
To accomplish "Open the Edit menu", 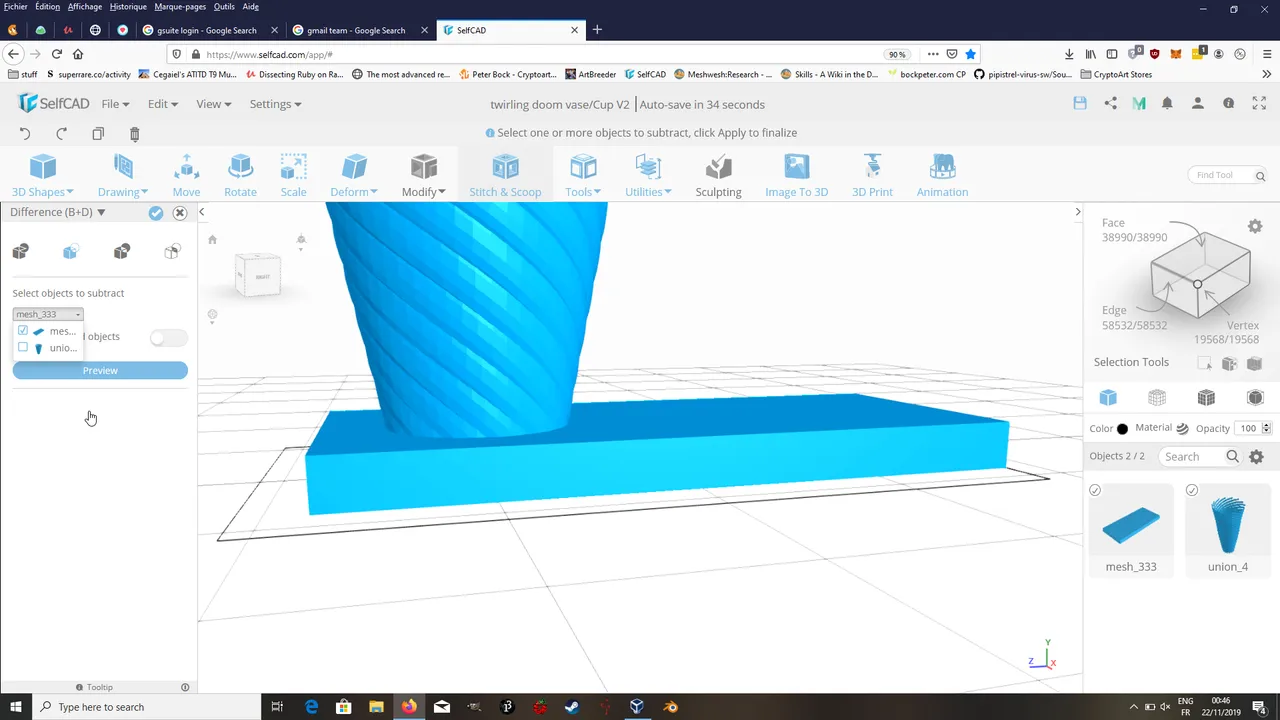I will point(163,104).
